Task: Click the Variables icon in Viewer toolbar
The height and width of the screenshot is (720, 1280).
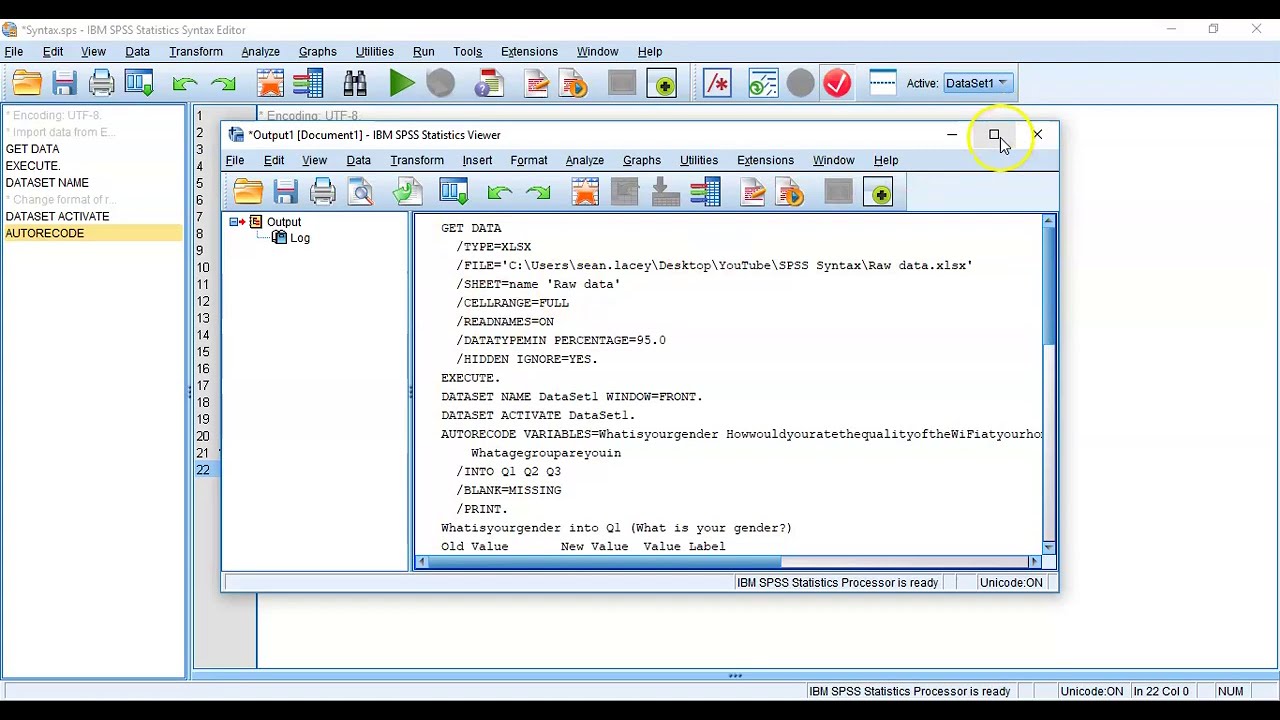Action: click(x=706, y=192)
